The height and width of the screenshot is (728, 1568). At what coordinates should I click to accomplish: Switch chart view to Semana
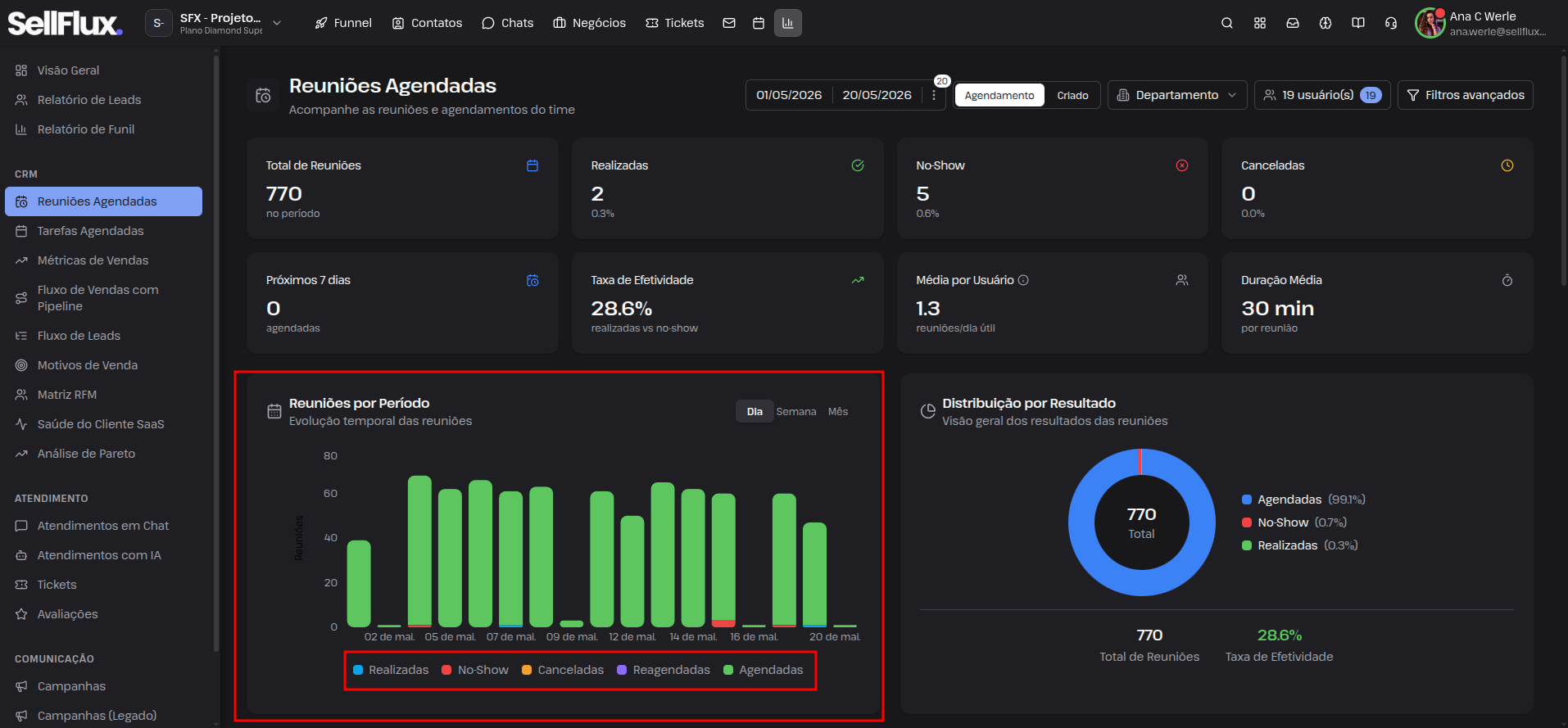(x=796, y=412)
